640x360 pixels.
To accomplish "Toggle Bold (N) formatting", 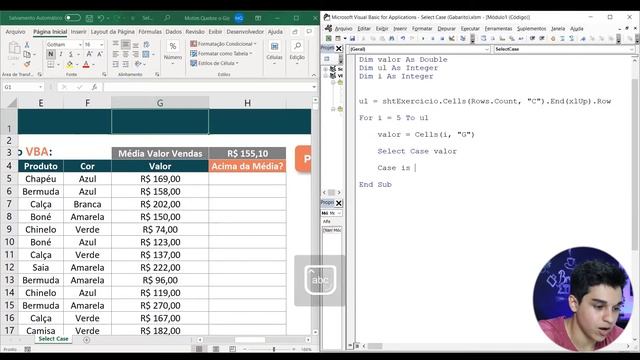I will (50, 54).
